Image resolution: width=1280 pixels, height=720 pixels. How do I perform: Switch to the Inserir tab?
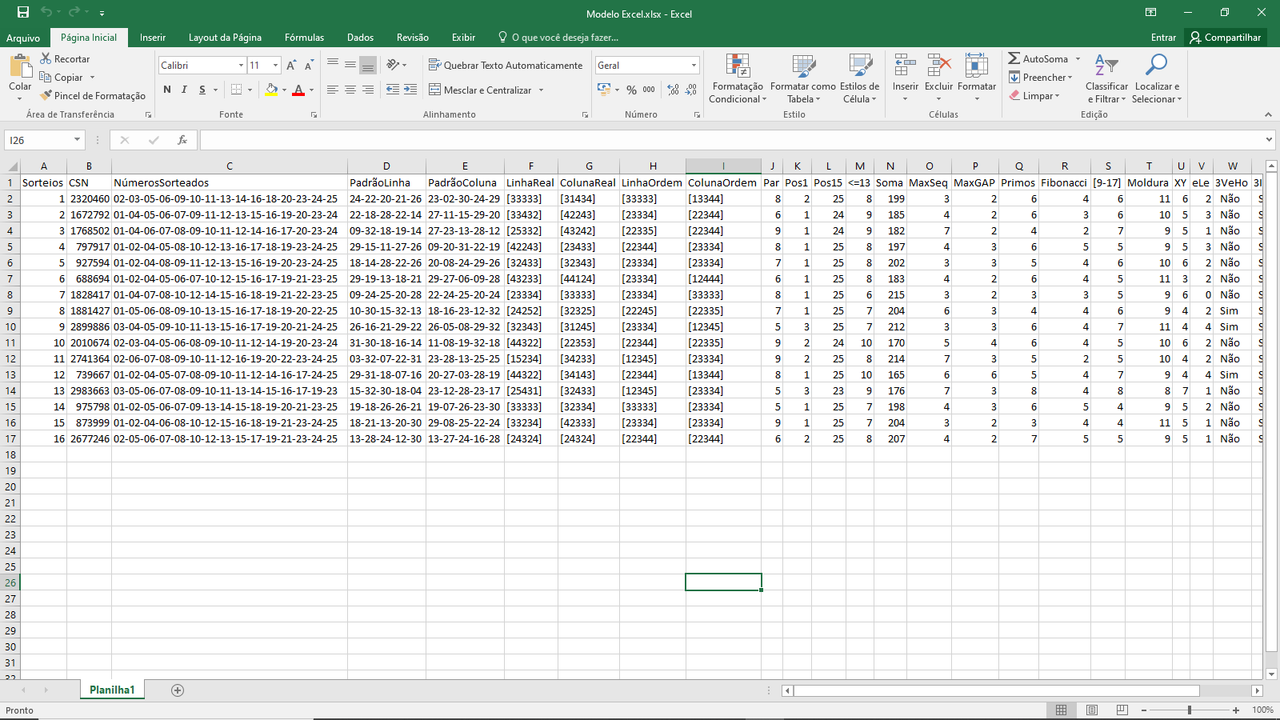pos(153,37)
